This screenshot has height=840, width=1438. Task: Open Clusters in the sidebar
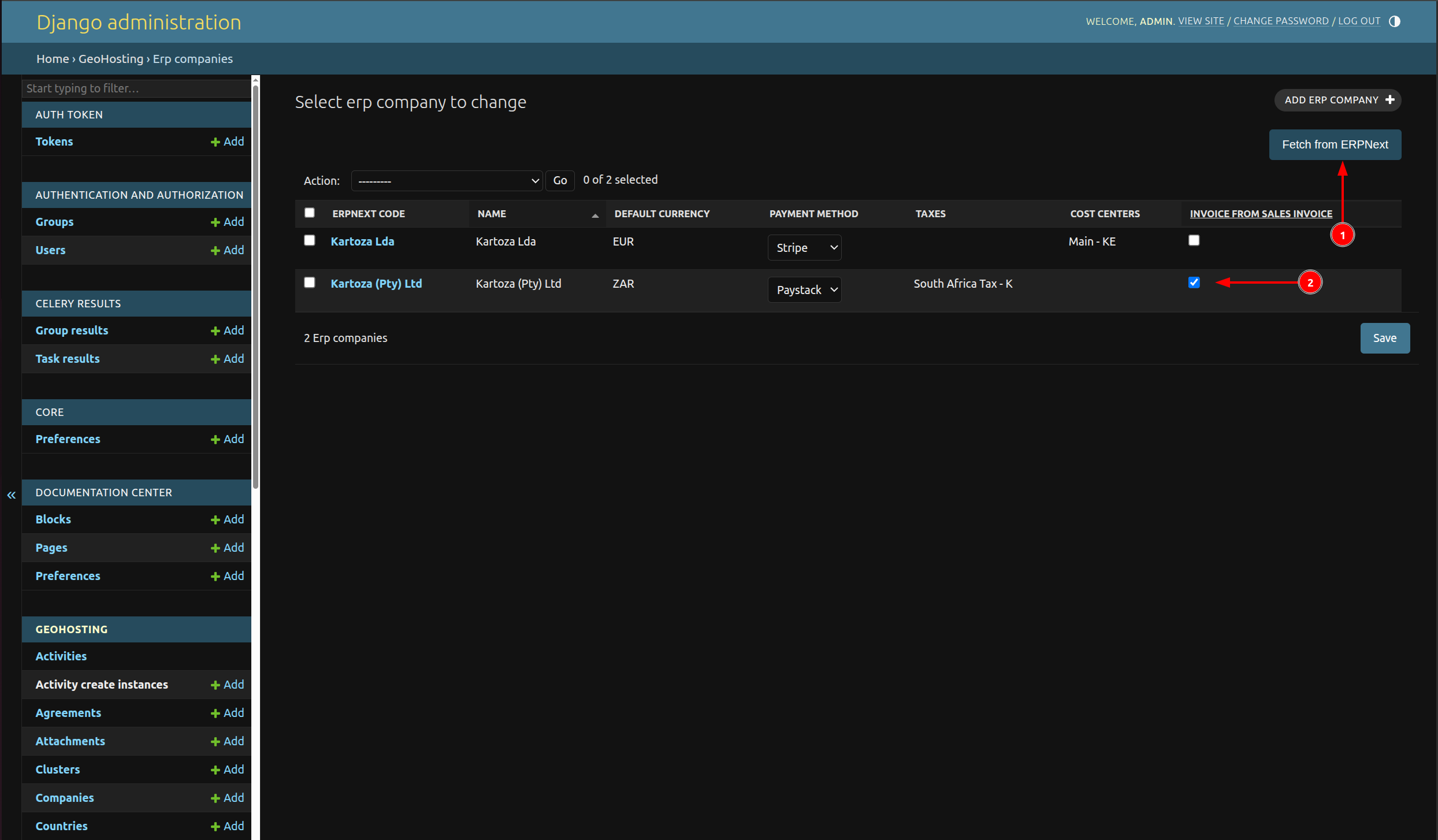pos(57,770)
